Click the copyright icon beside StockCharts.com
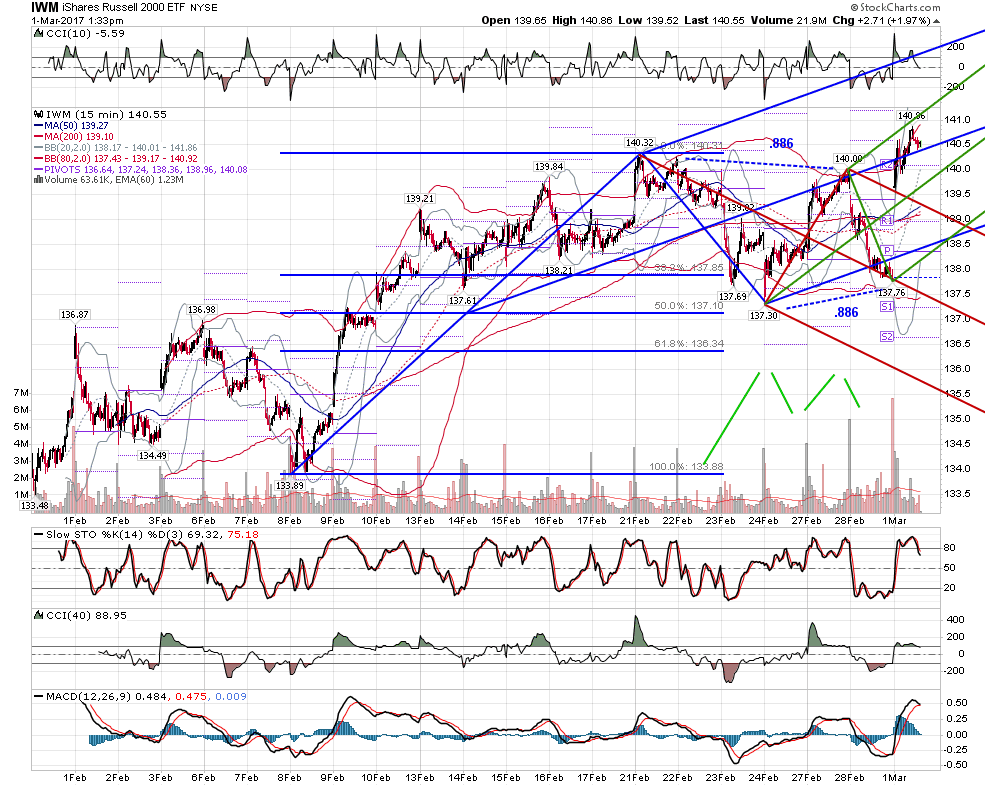985x793 pixels. [854, 8]
